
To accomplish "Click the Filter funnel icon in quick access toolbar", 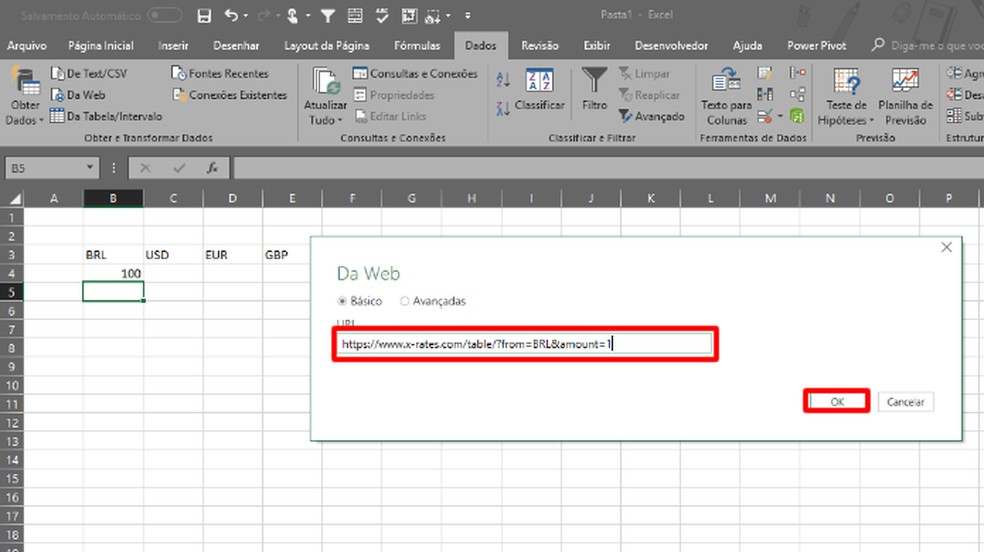I will (x=328, y=16).
